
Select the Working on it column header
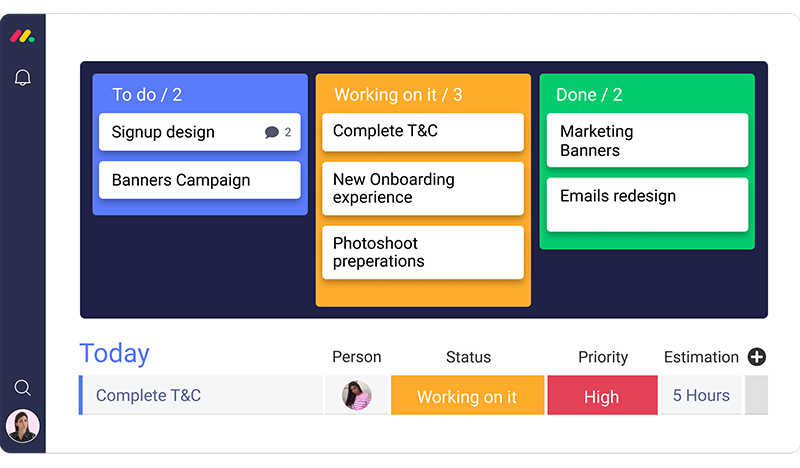pyautogui.click(x=398, y=95)
